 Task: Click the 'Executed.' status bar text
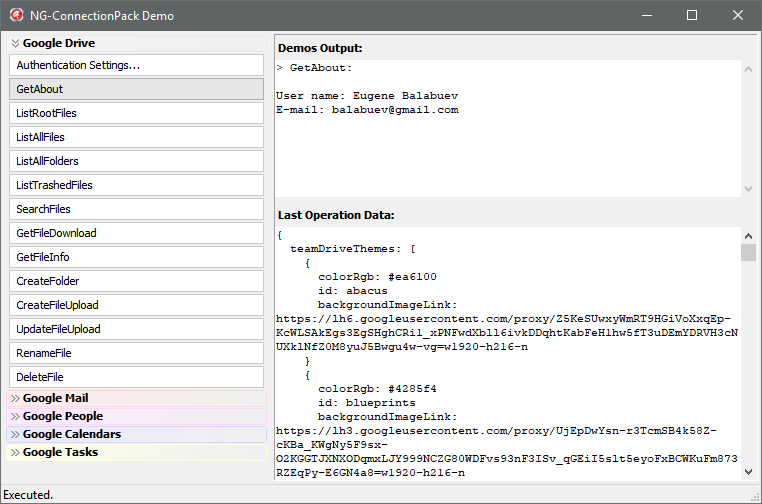click(x=28, y=495)
